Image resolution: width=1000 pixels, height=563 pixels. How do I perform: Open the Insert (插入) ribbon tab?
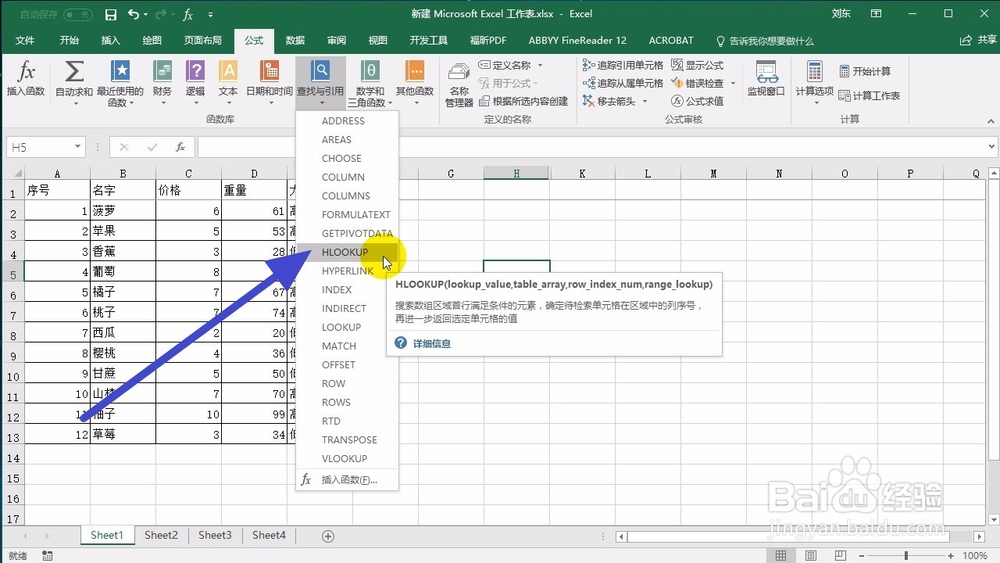click(110, 40)
